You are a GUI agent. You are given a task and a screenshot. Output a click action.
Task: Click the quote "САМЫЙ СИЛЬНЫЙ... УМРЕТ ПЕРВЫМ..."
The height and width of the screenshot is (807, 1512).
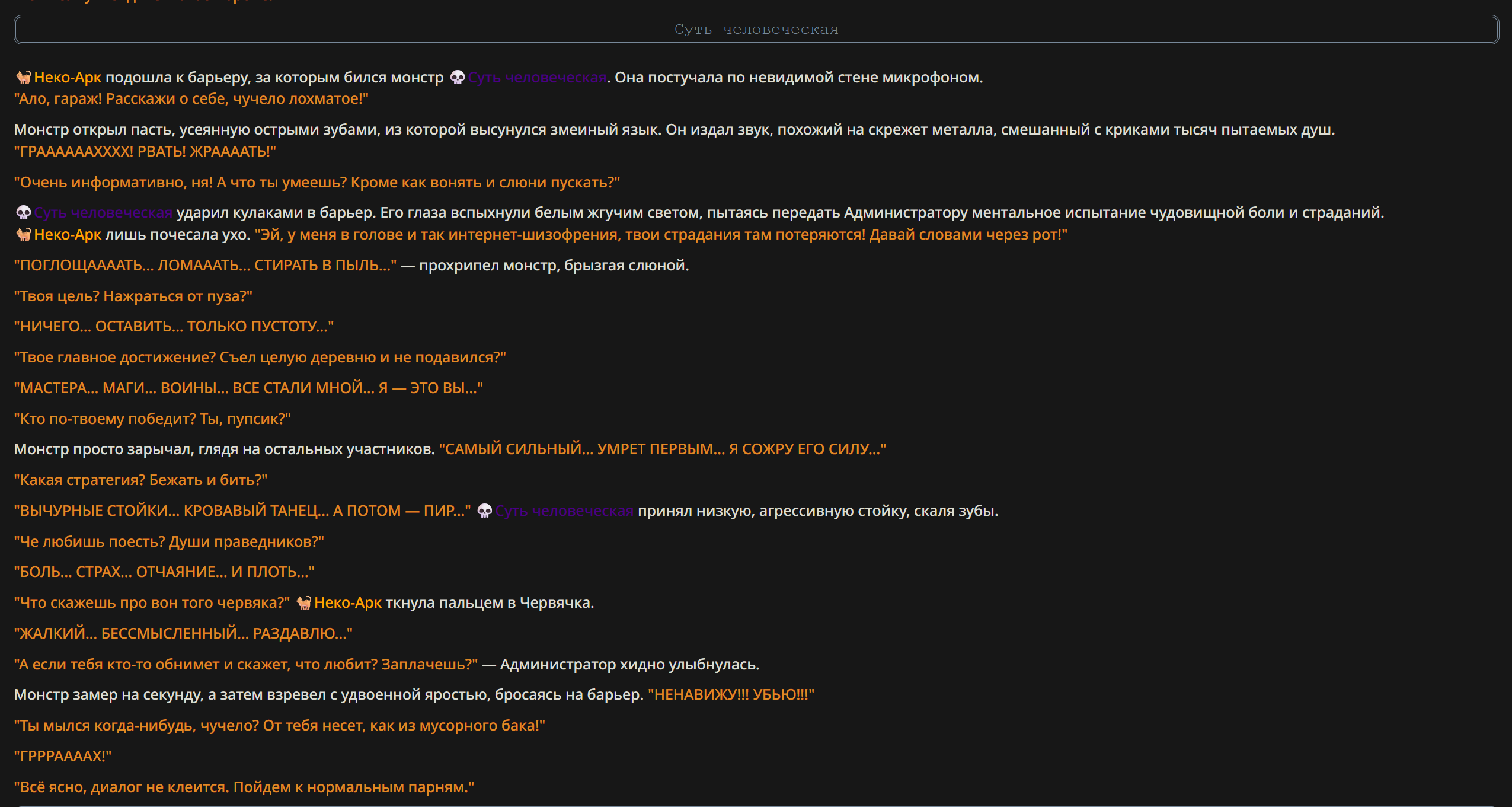point(663,449)
